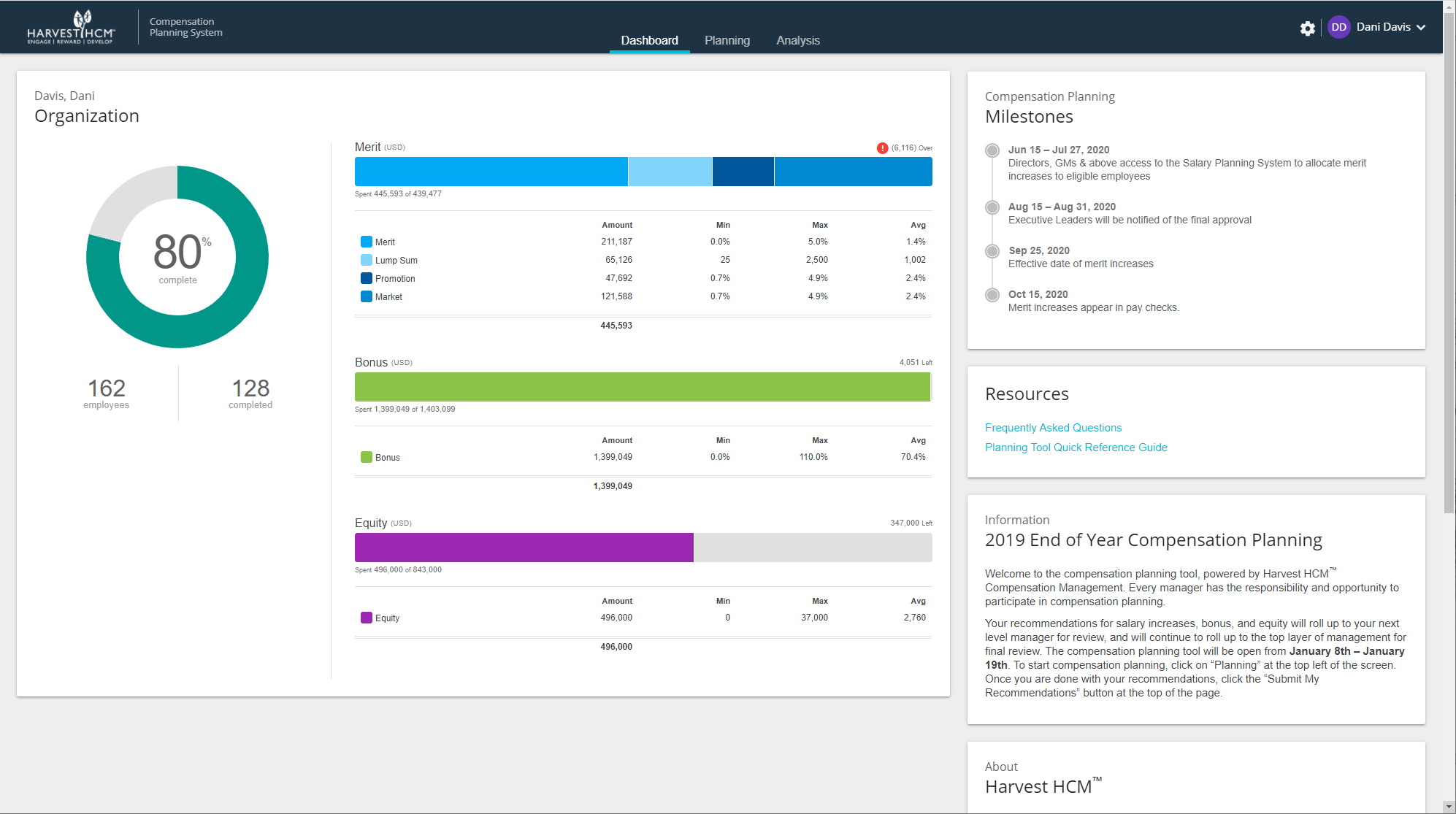Image resolution: width=1456 pixels, height=814 pixels.
Task: Open Planning Tool Quick Reference Guide
Action: (x=1076, y=448)
